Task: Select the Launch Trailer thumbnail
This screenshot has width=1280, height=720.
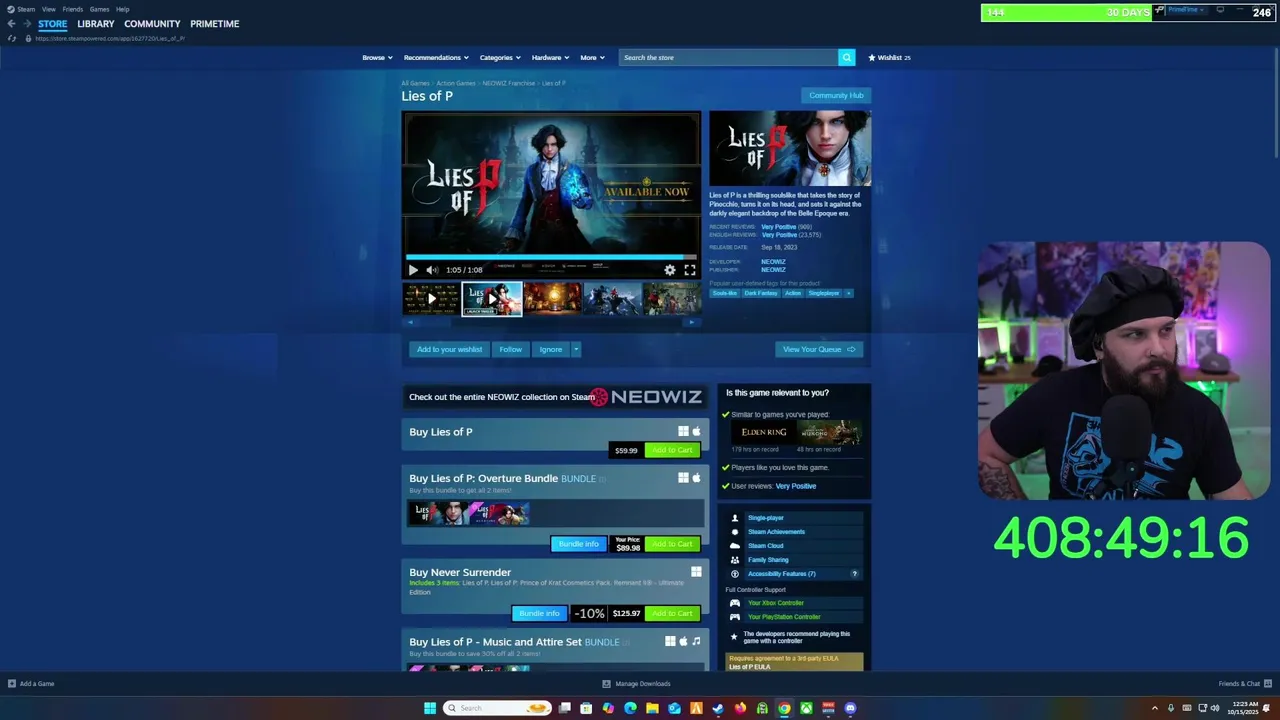Action: [x=491, y=298]
